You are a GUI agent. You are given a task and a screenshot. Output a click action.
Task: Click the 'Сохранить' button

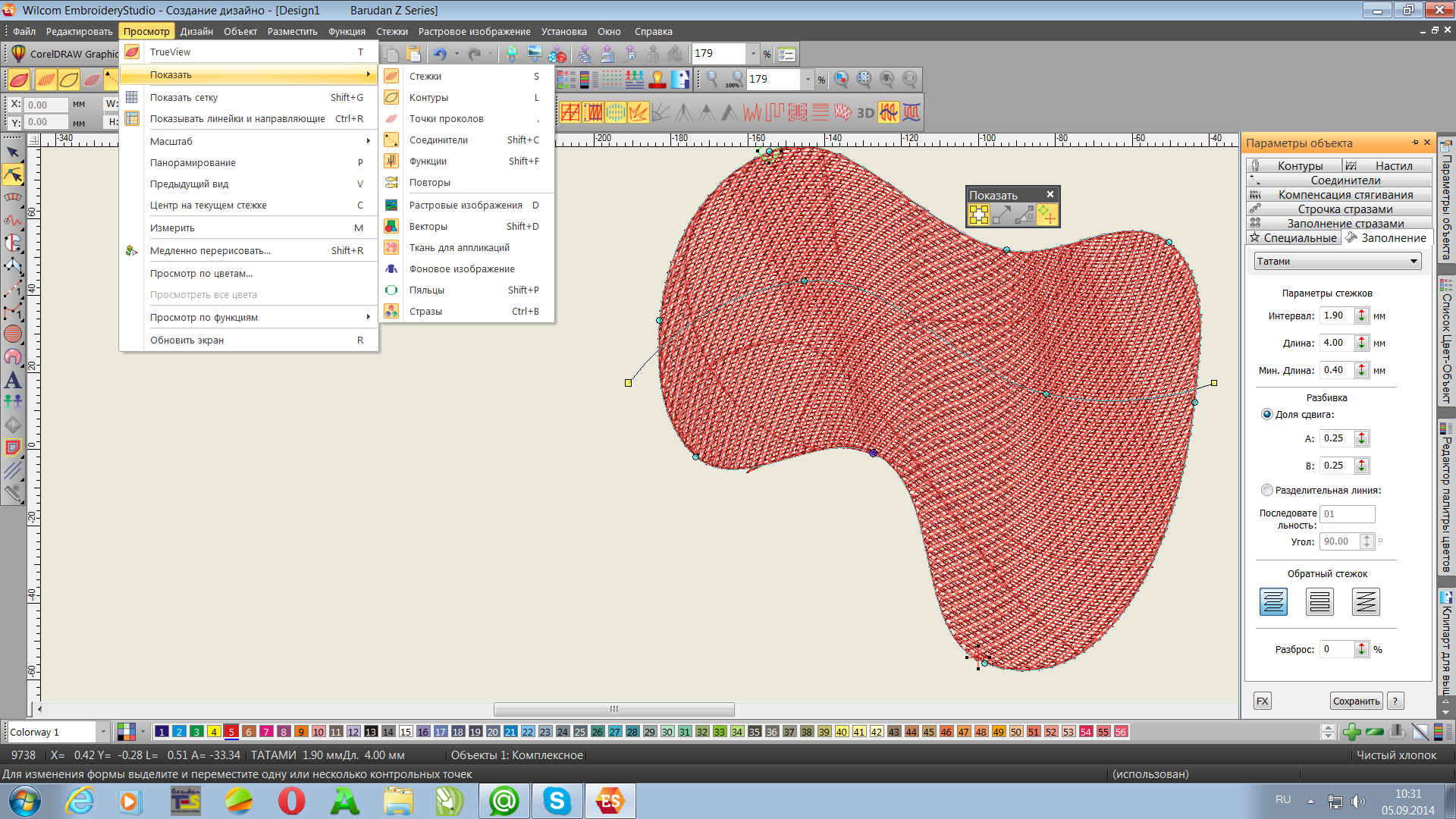click(x=1356, y=701)
